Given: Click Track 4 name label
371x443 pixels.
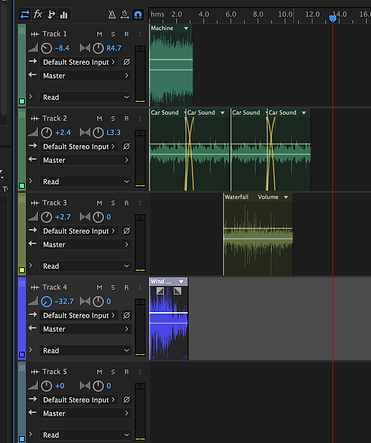Looking at the screenshot, I should point(54,287).
